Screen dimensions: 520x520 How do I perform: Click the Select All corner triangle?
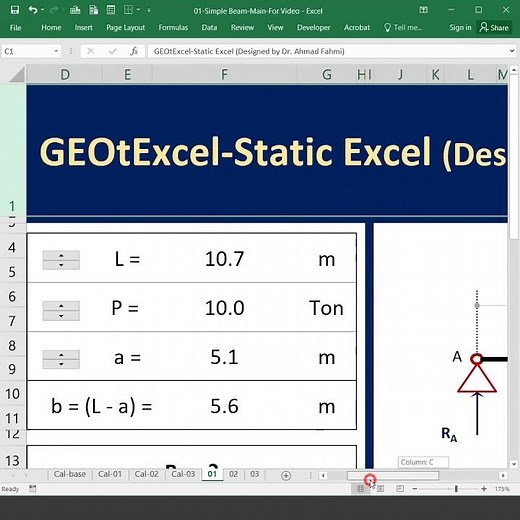click(17, 74)
